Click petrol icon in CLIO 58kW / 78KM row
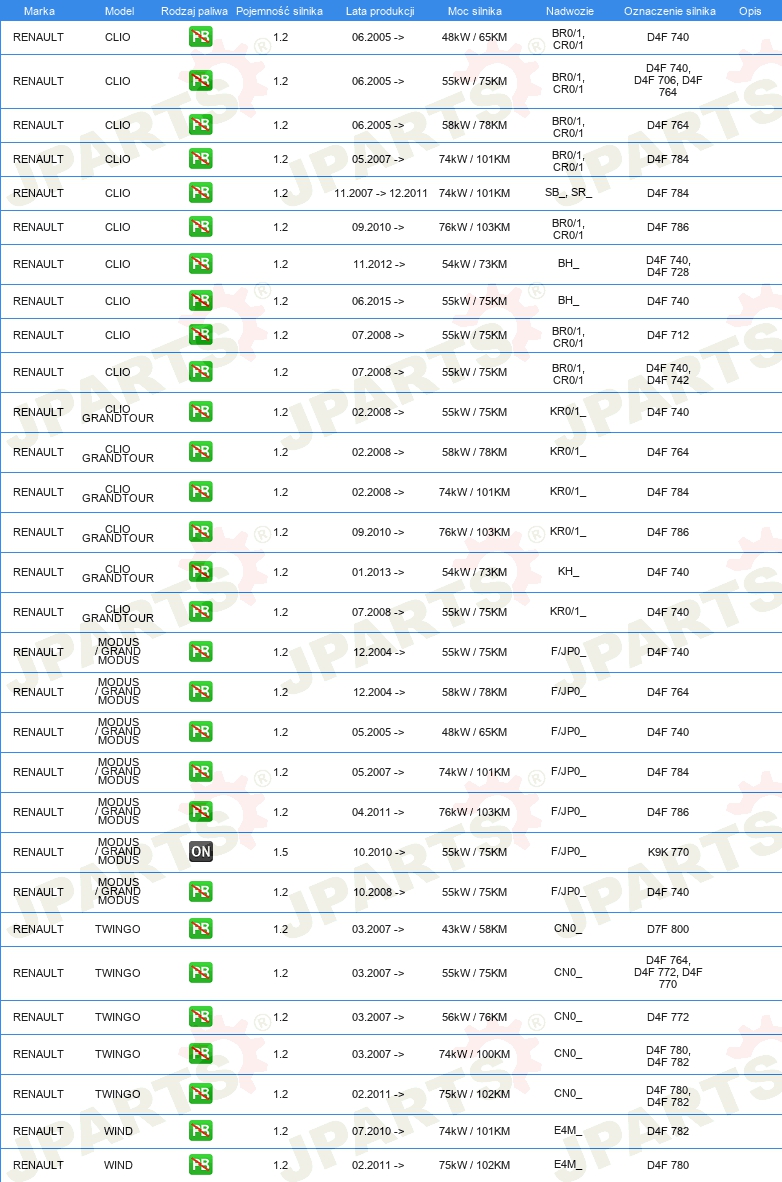Image resolution: width=782 pixels, height=1182 pixels. [x=201, y=125]
